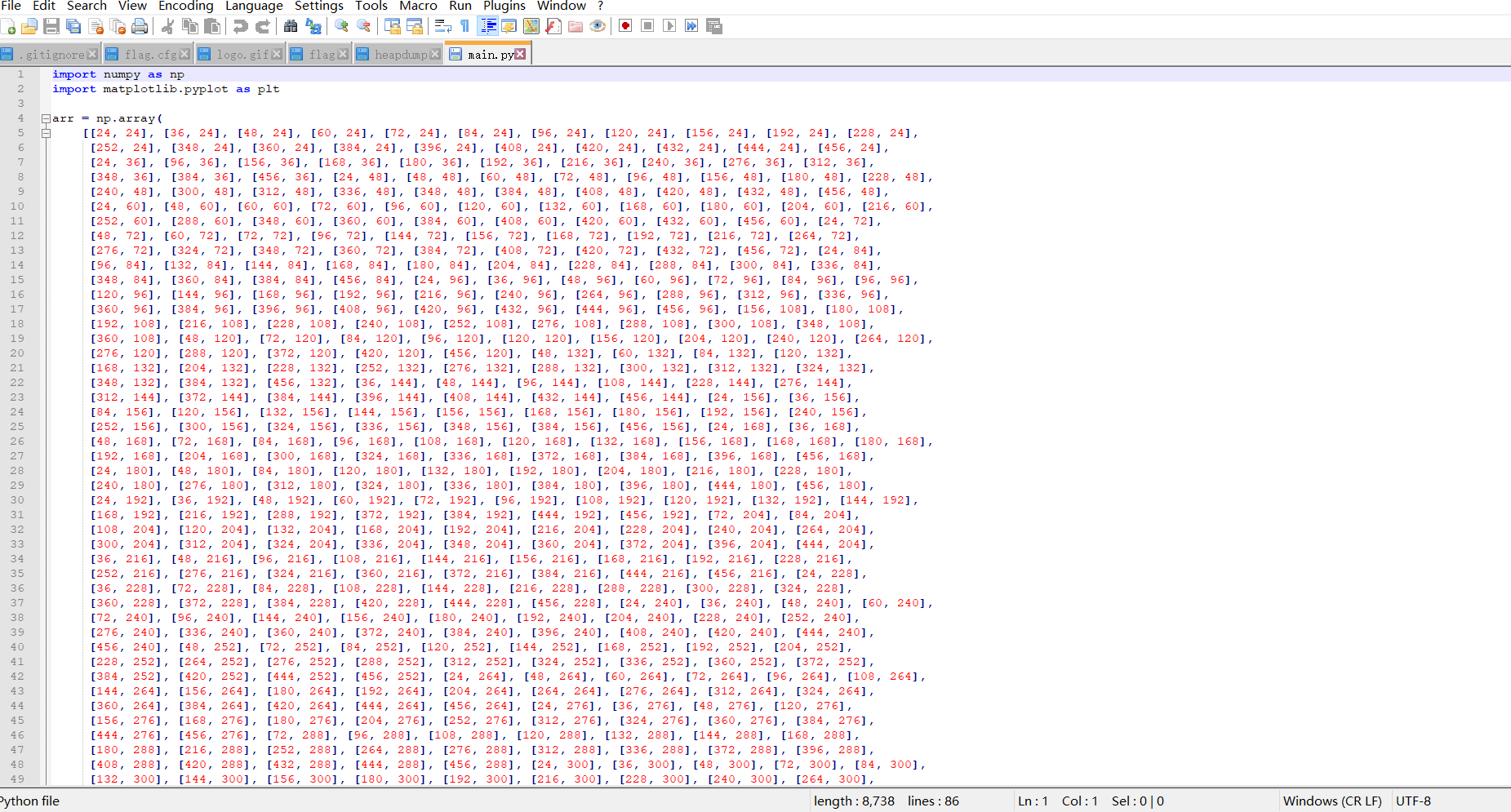Open the Function List icon
The height and width of the screenshot is (812, 1511).
(x=553, y=27)
